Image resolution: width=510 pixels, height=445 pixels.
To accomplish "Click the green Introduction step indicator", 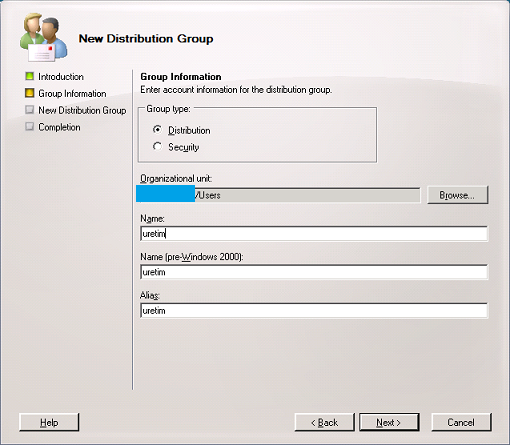I will click(x=30, y=76).
